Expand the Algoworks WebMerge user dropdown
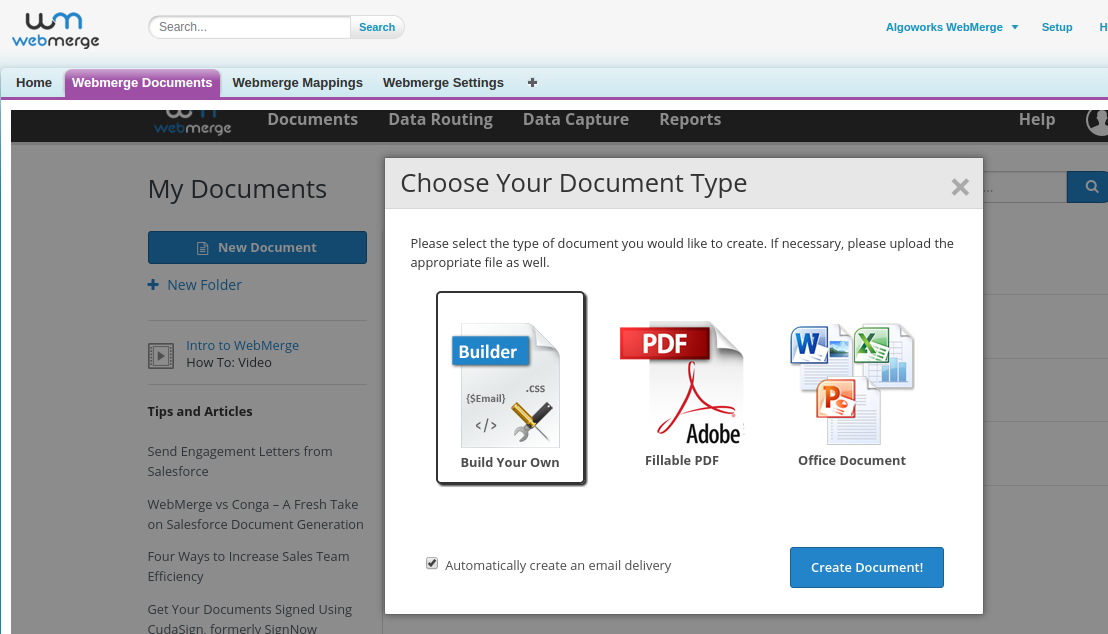Viewport: 1108px width, 634px height. (951, 27)
